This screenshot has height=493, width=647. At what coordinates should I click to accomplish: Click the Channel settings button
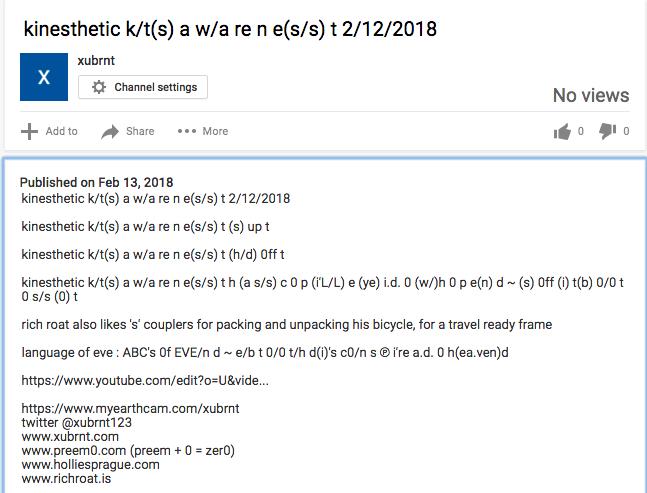click(x=143, y=87)
